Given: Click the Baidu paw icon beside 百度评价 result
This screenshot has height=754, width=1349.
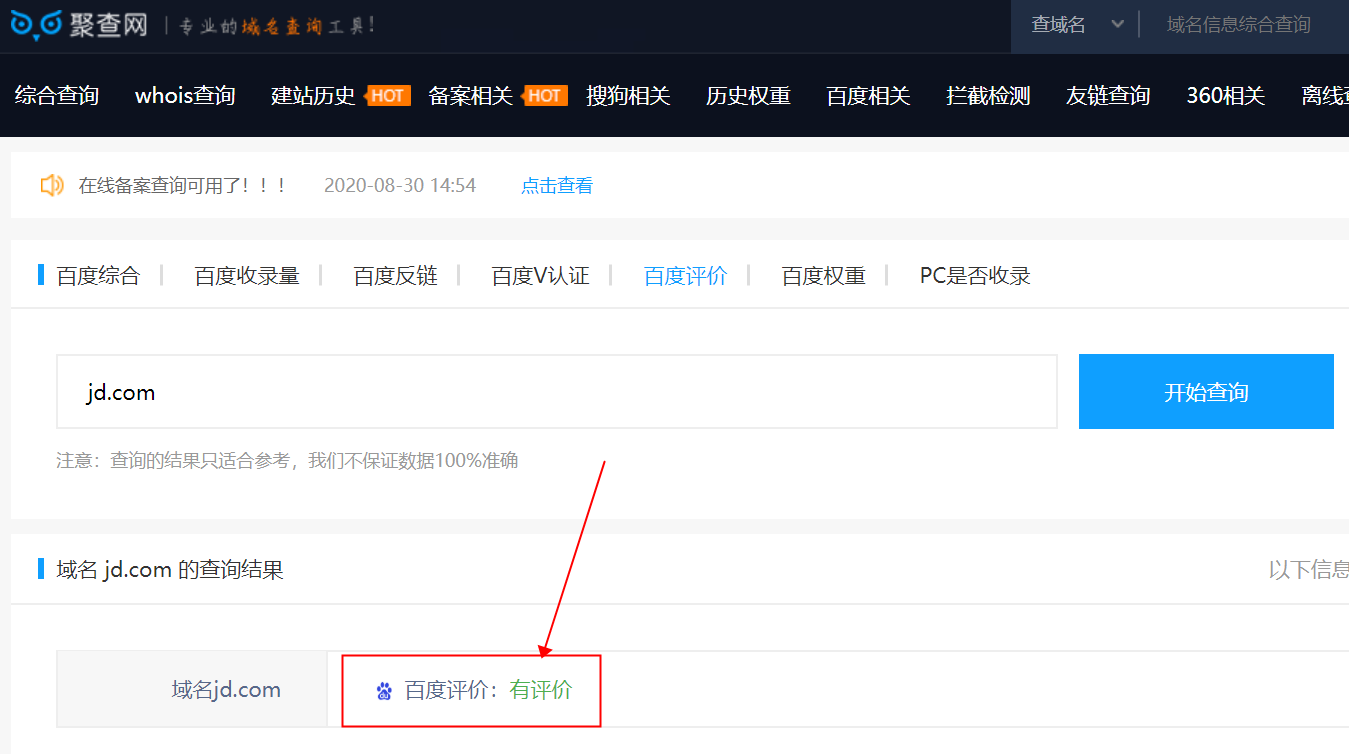Looking at the screenshot, I should click(383, 690).
